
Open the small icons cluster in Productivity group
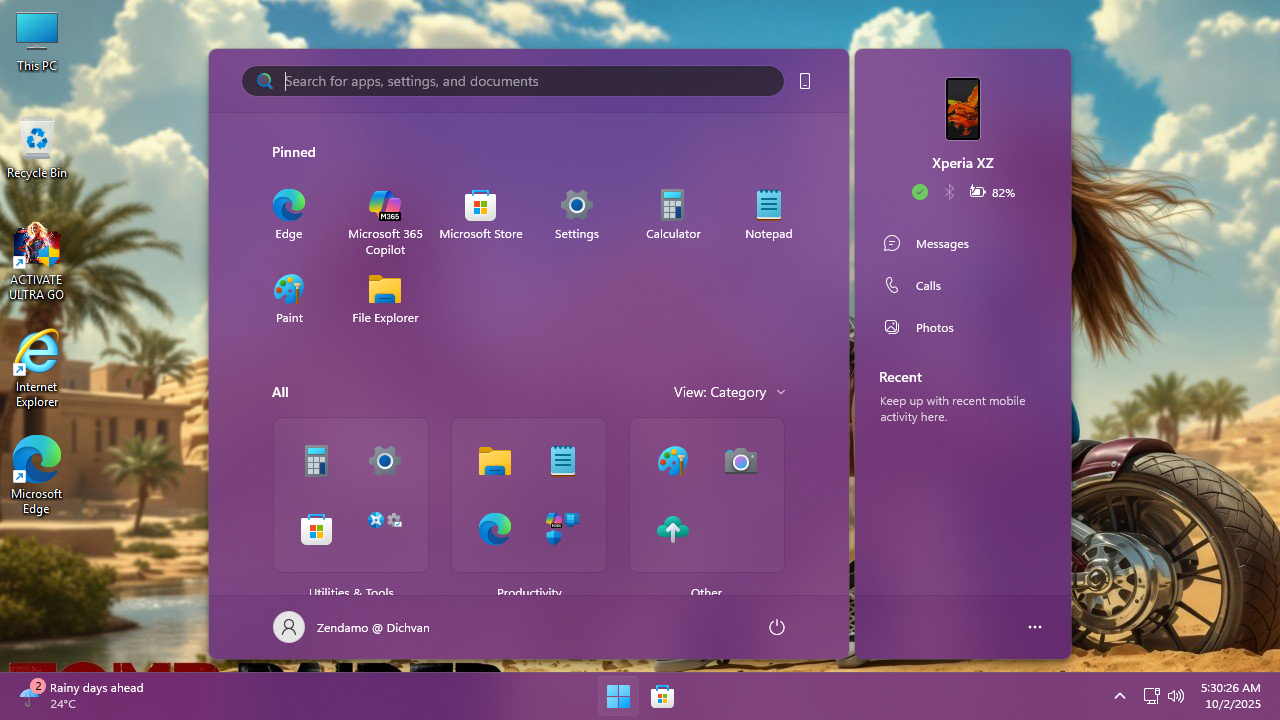click(563, 528)
